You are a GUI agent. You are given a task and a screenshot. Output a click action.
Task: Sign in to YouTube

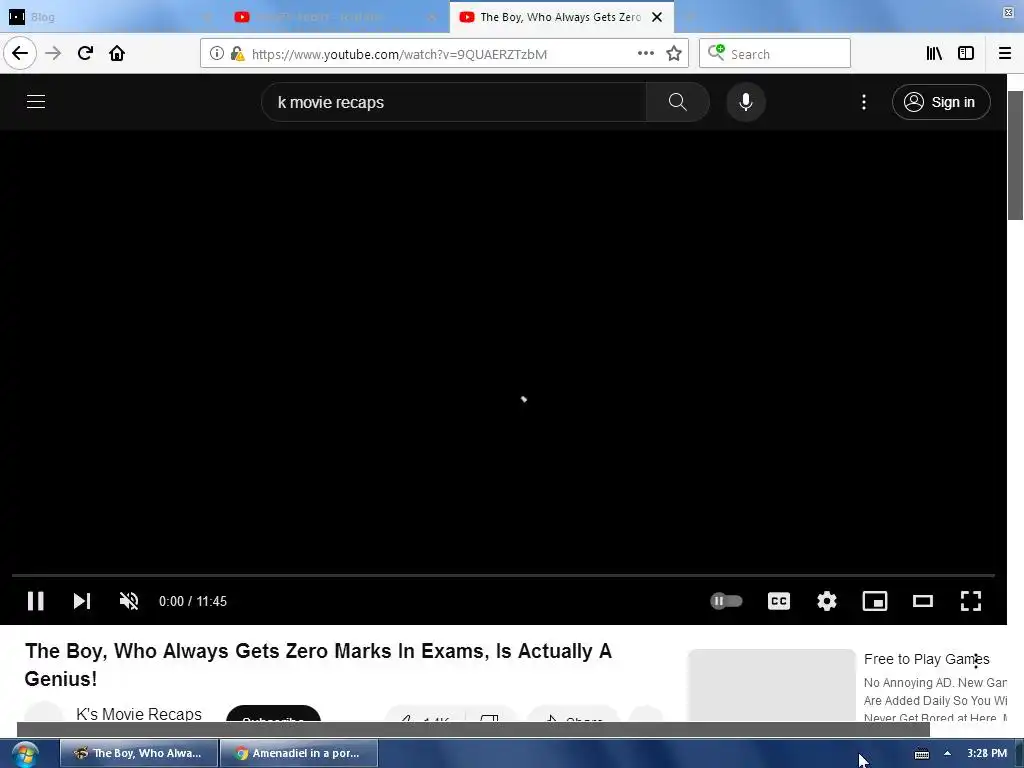[941, 102]
